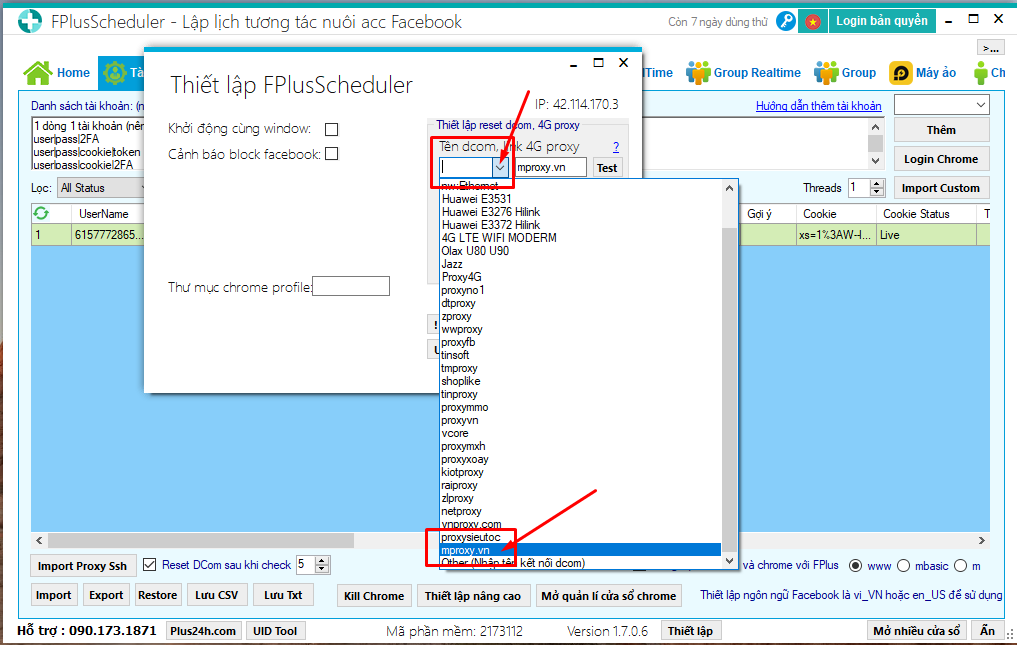Collapse the dcom name dropdown arrow

coord(500,167)
